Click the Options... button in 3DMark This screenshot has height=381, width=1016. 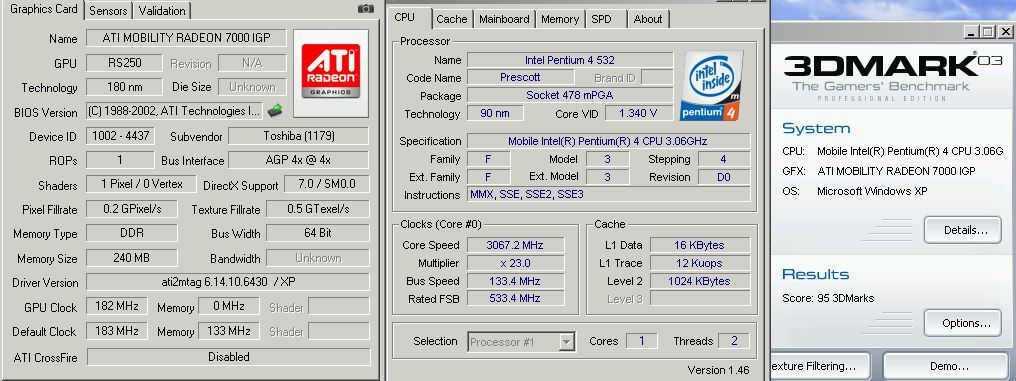tap(962, 323)
